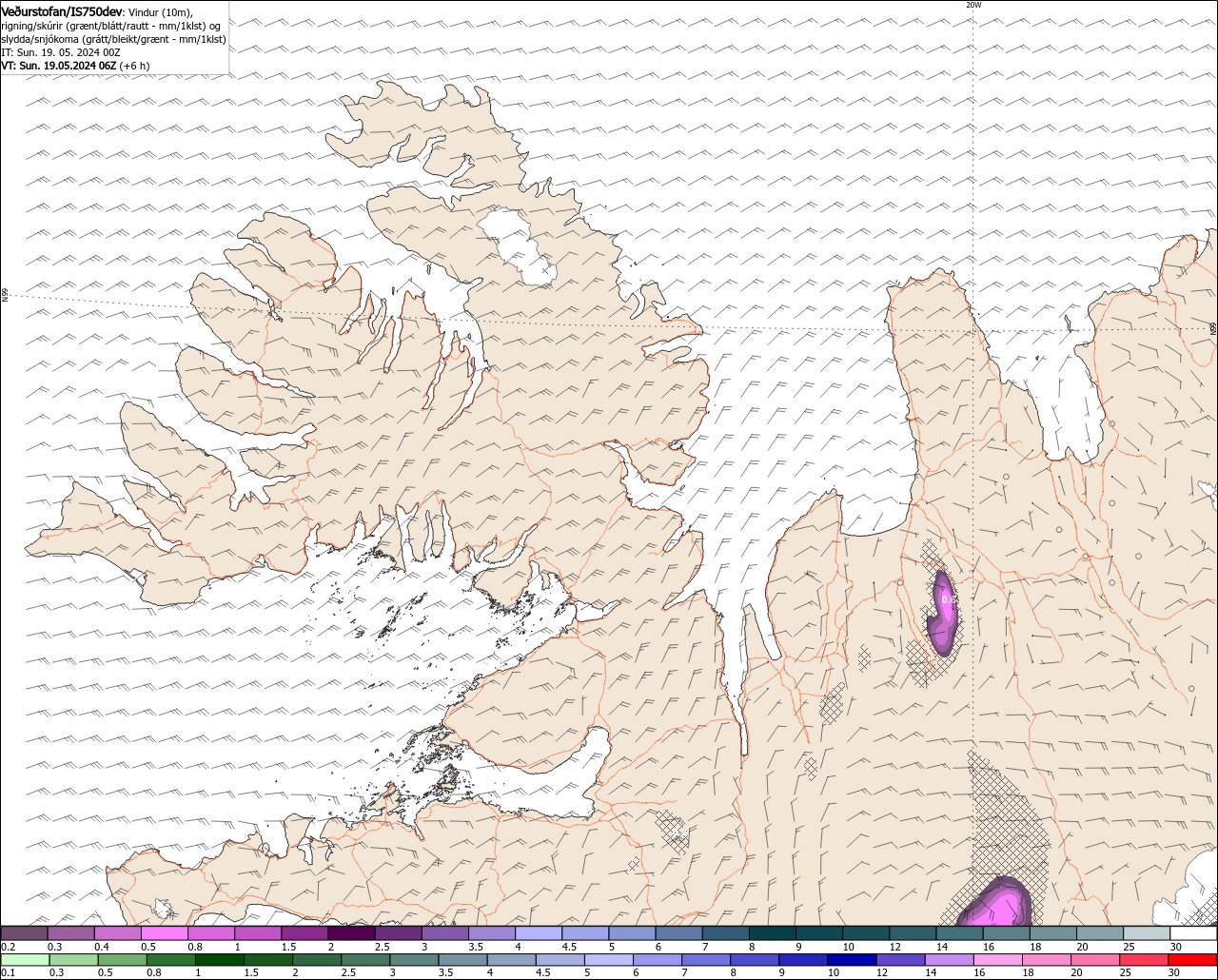Pick the lower-row green swatch starting at 0.5
Viewport: 1218px width, 980px height.
[123, 959]
